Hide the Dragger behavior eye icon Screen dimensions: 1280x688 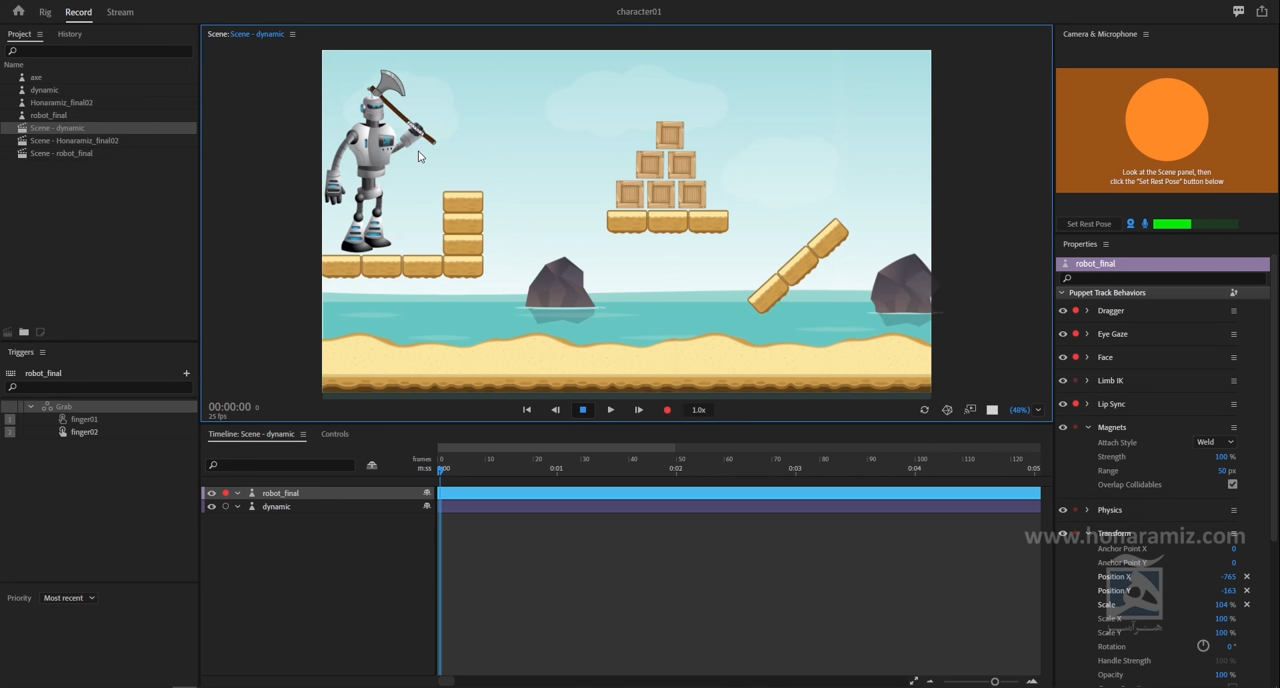pyautogui.click(x=1063, y=311)
